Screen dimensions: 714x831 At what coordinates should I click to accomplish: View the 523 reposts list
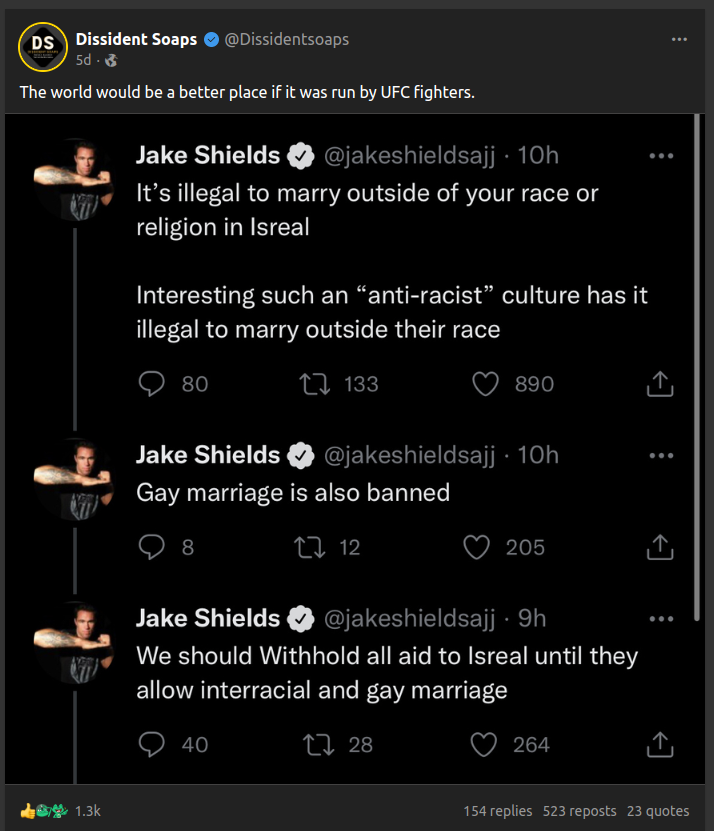579,811
